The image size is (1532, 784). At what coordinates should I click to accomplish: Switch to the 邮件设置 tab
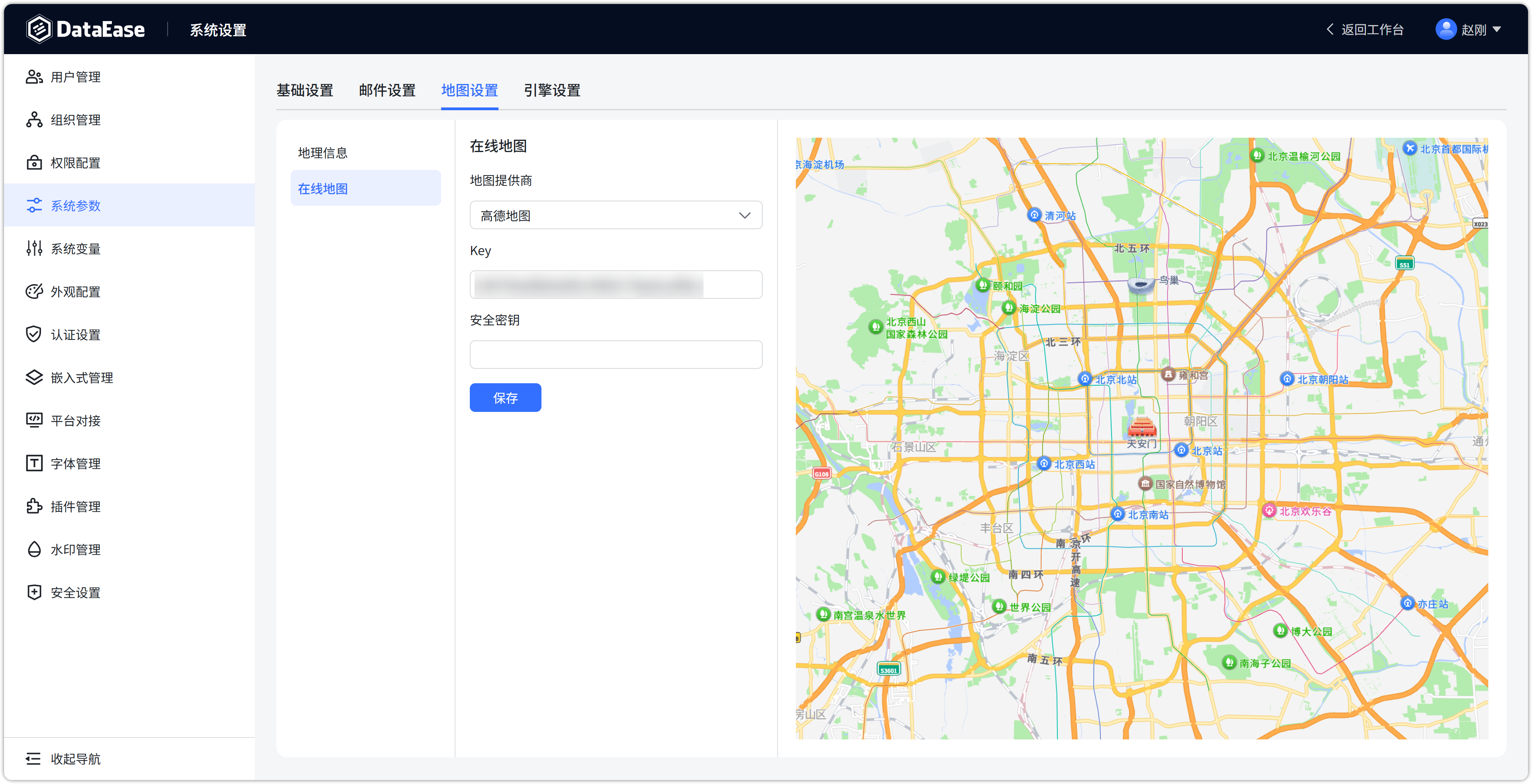coord(387,90)
